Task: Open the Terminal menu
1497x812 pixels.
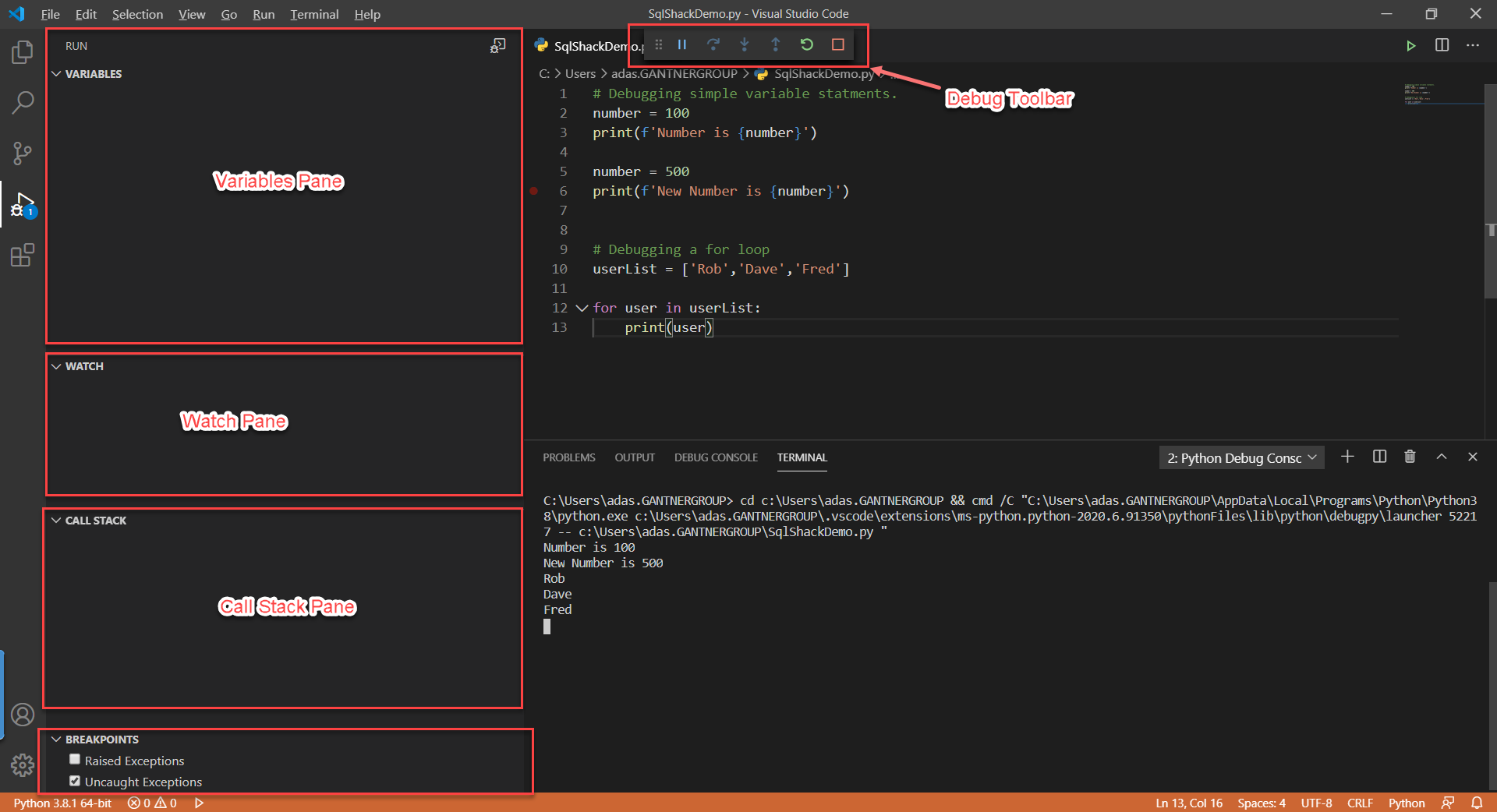Action: [x=314, y=14]
